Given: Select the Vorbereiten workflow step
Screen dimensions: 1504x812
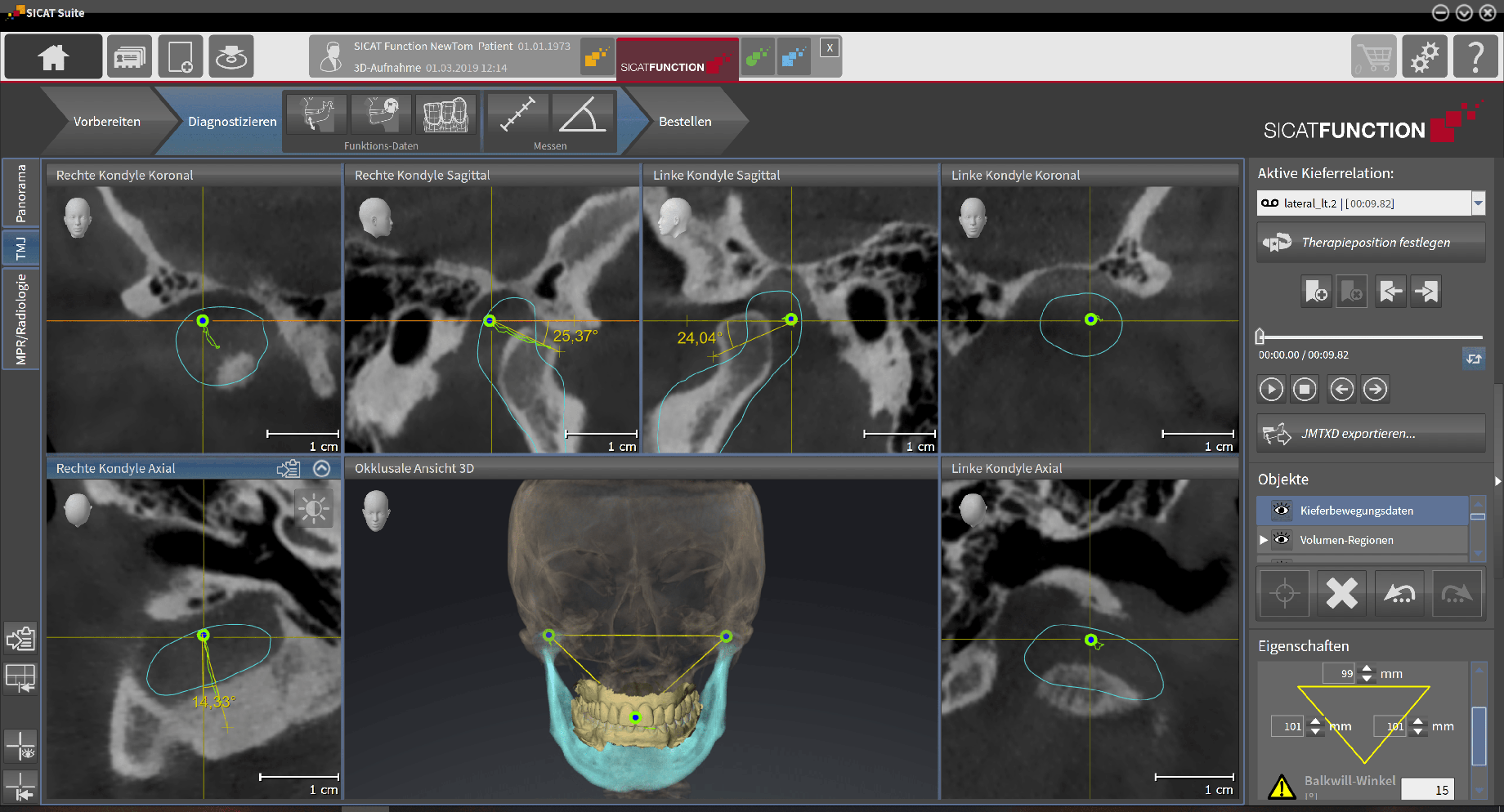Looking at the screenshot, I should click(x=107, y=121).
